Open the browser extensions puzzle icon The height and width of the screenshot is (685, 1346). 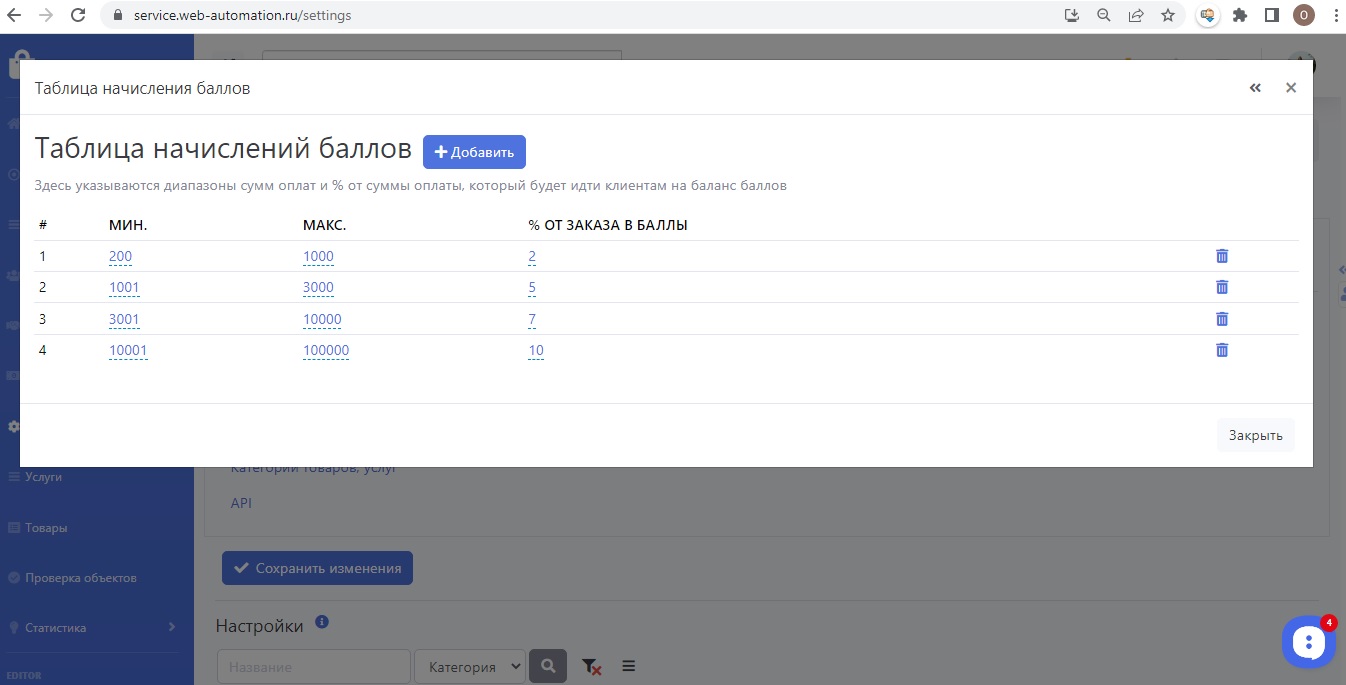tap(1240, 15)
